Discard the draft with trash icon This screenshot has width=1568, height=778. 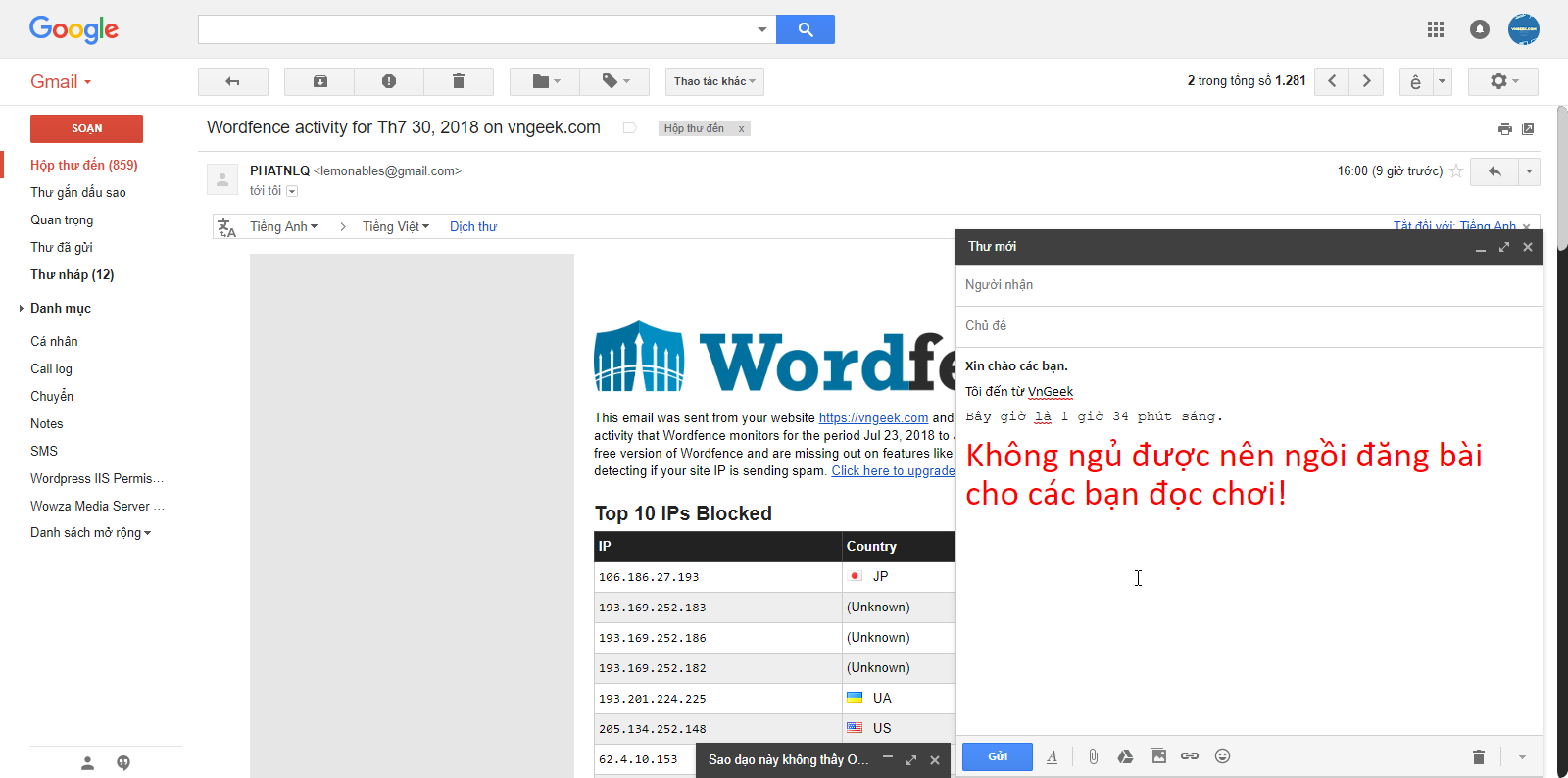click(x=1479, y=756)
